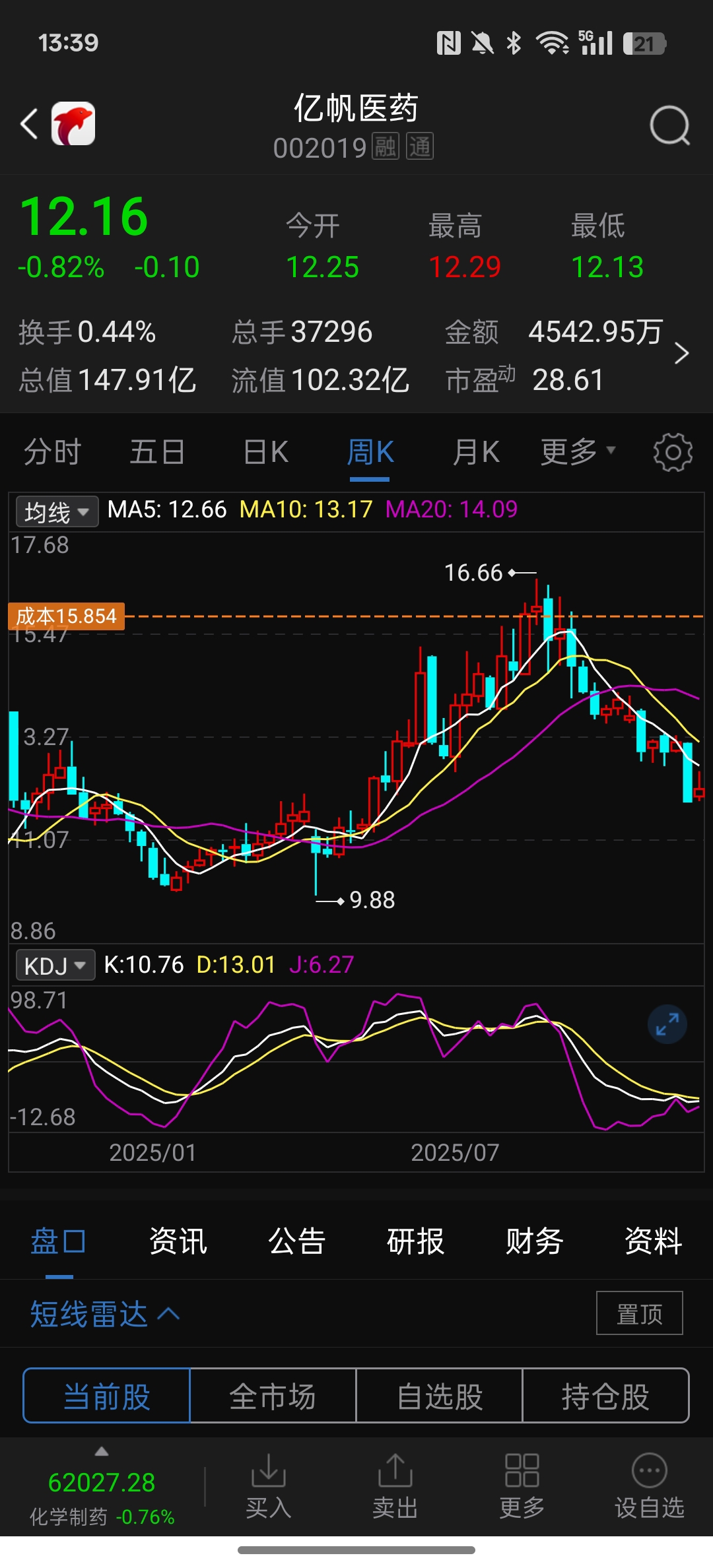Open the 更多 chart period dropdown

point(578,452)
